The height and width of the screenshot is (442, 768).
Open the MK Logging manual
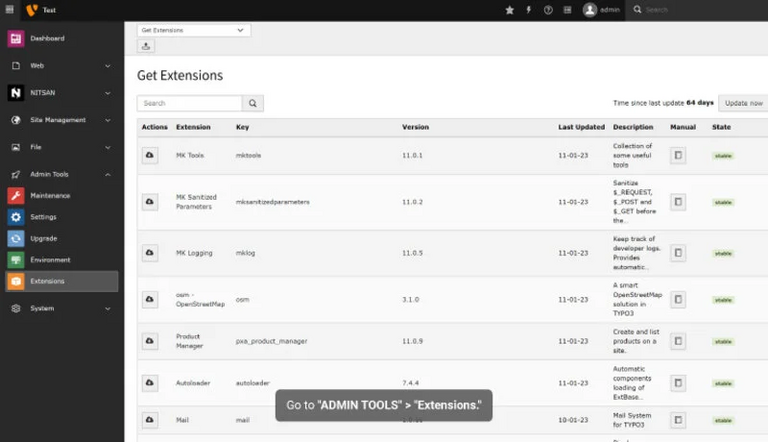point(678,253)
